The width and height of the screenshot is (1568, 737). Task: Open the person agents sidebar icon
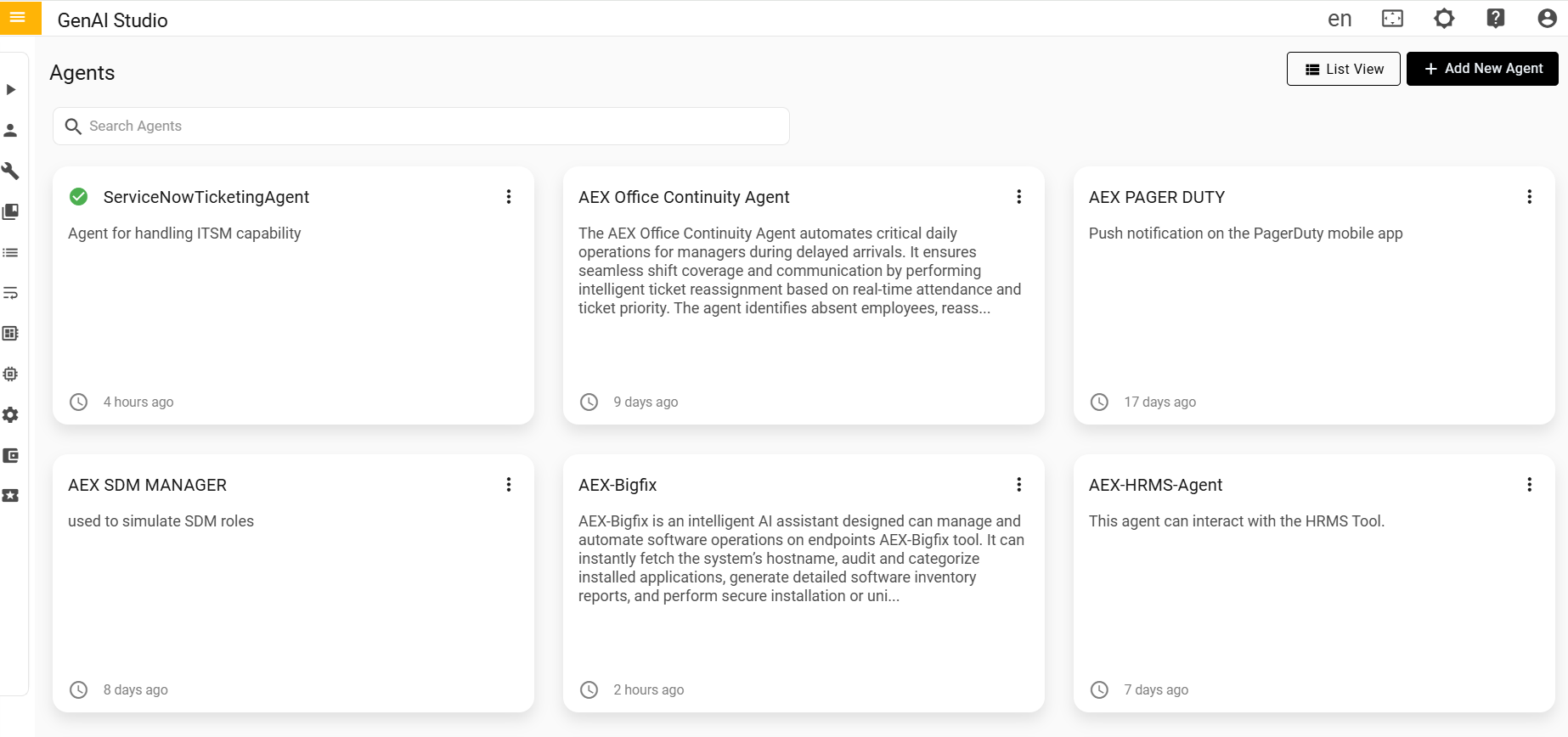click(x=11, y=130)
